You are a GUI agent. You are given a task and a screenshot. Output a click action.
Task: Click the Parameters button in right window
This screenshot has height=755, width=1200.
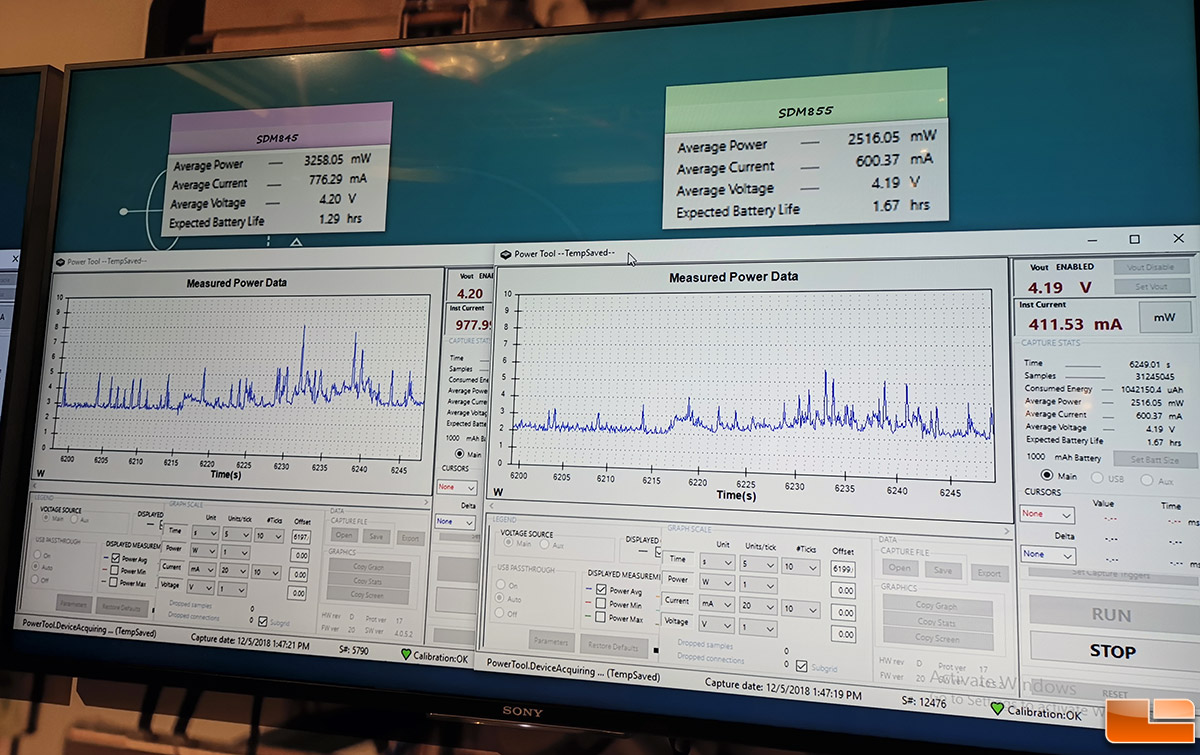tap(552, 641)
